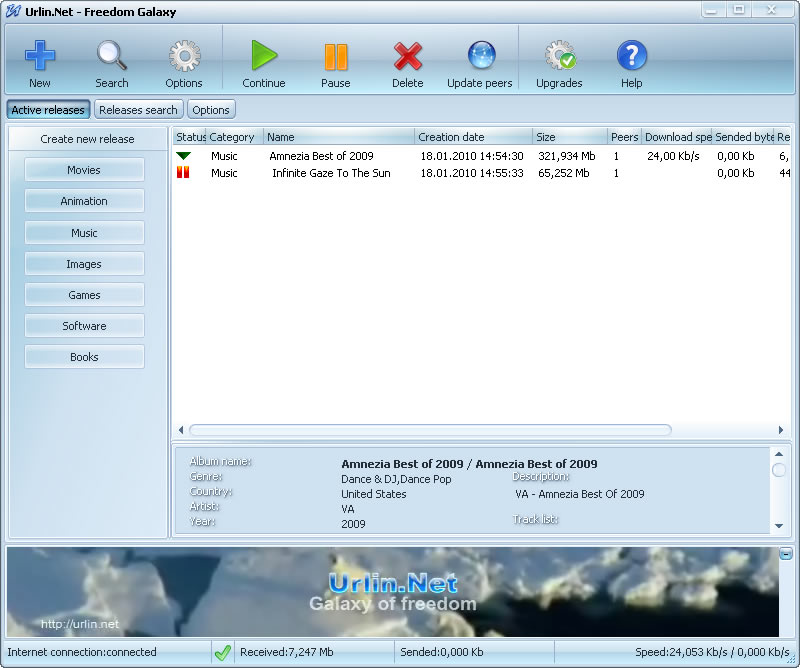Click the Dance & DJ,Dance Pop genre value
The image size is (800, 668).
tap(396, 479)
